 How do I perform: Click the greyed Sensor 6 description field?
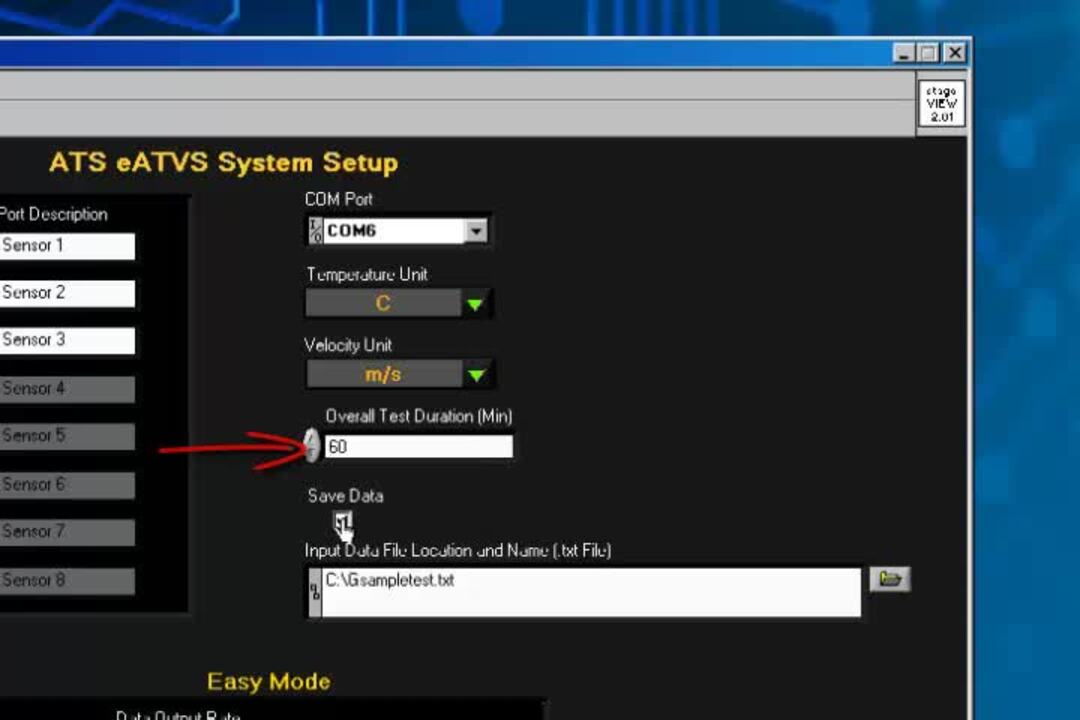(x=66, y=485)
